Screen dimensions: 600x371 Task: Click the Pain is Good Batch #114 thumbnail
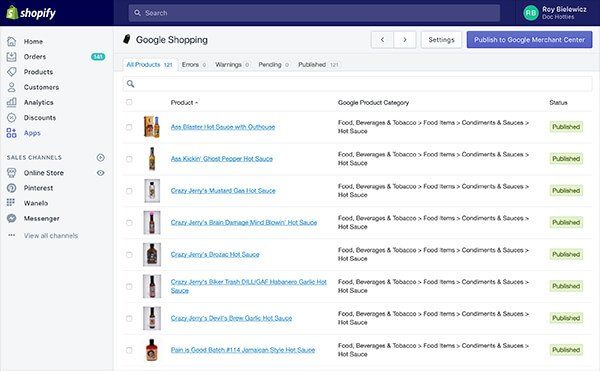pyautogui.click(x=152, y=350)
